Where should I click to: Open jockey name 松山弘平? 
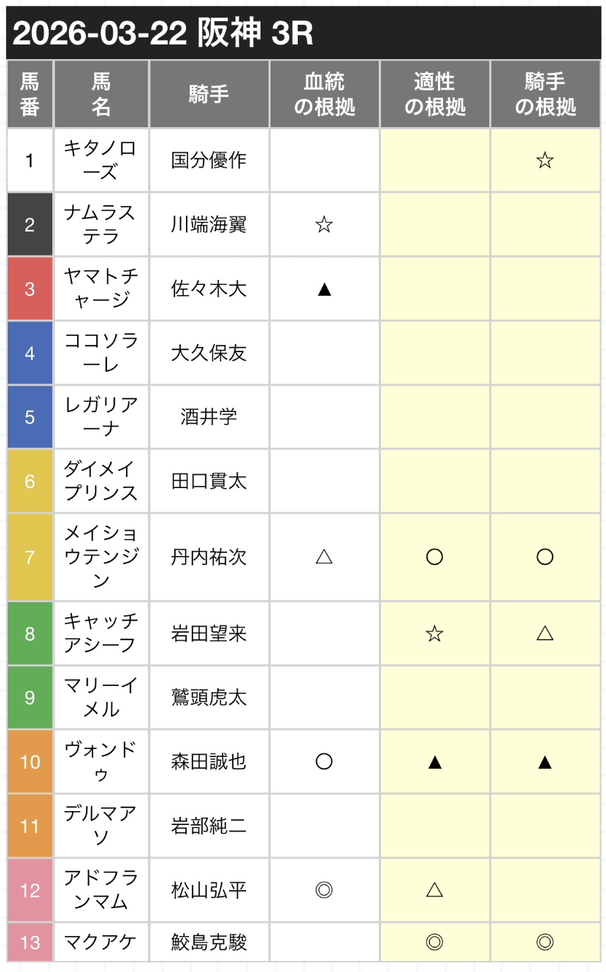(x=209, y=889)
